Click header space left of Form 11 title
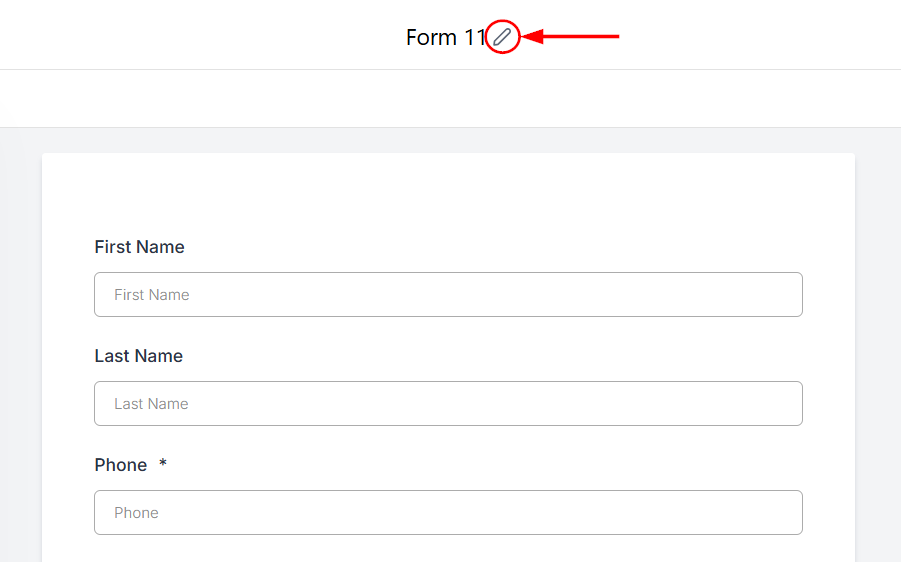The image size is (901, 562). tap(200, 36)
